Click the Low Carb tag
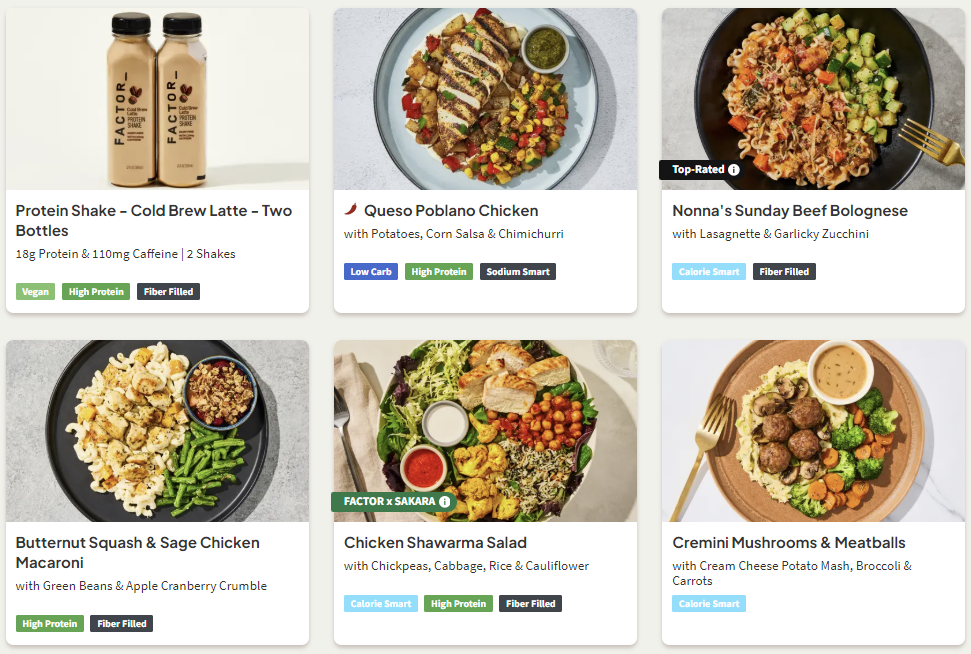Image resolution: width=971 pixels, height=654 pixels. tap(371, 272)
